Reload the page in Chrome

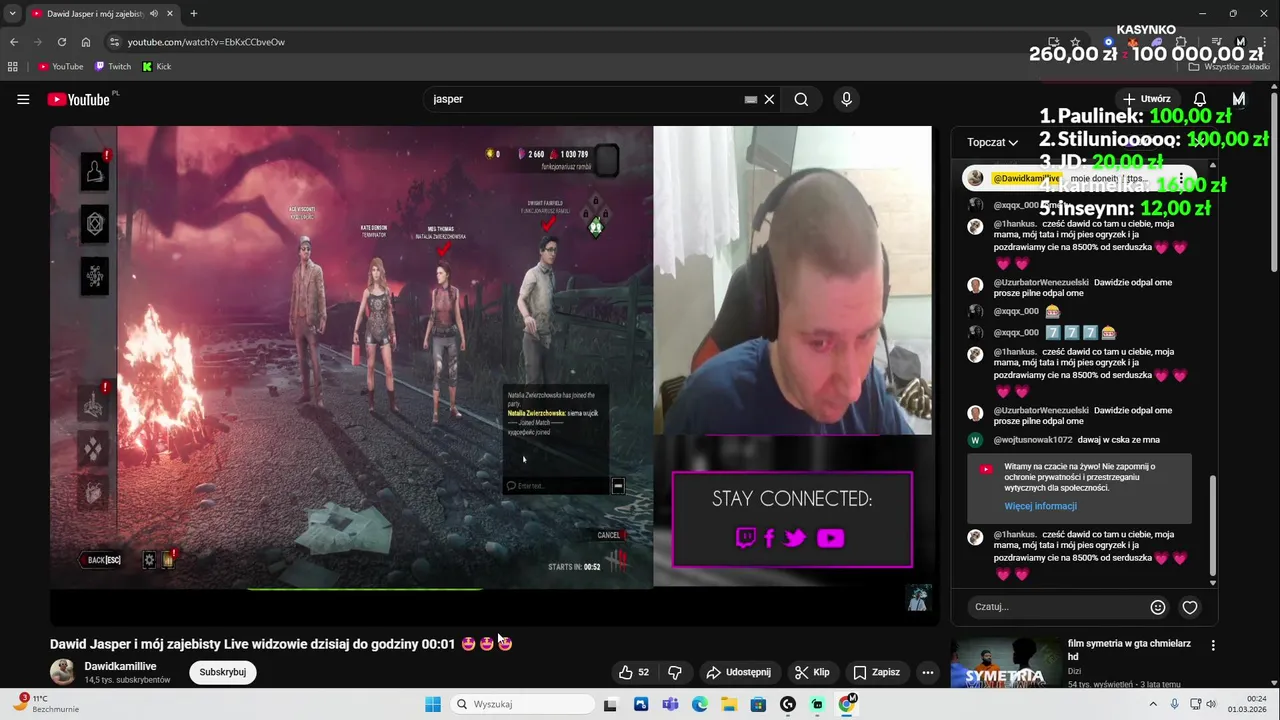pyautogui.click(x=62, y=42)
